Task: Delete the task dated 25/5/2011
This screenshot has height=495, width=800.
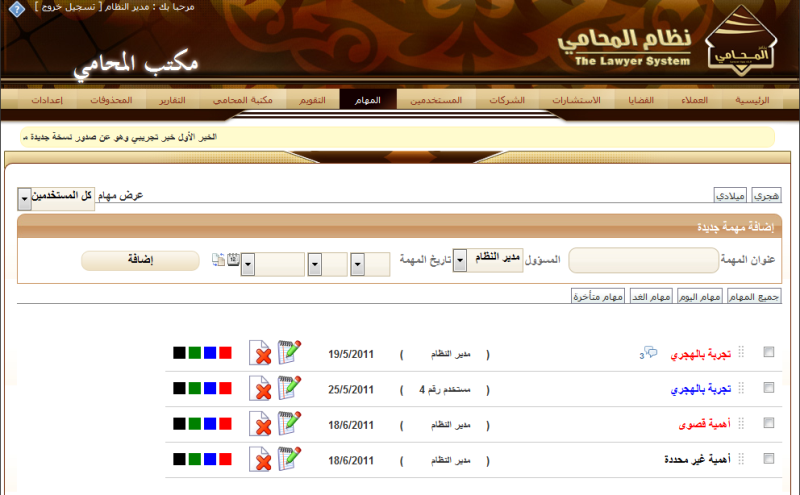Action: [x=262, y=387]
